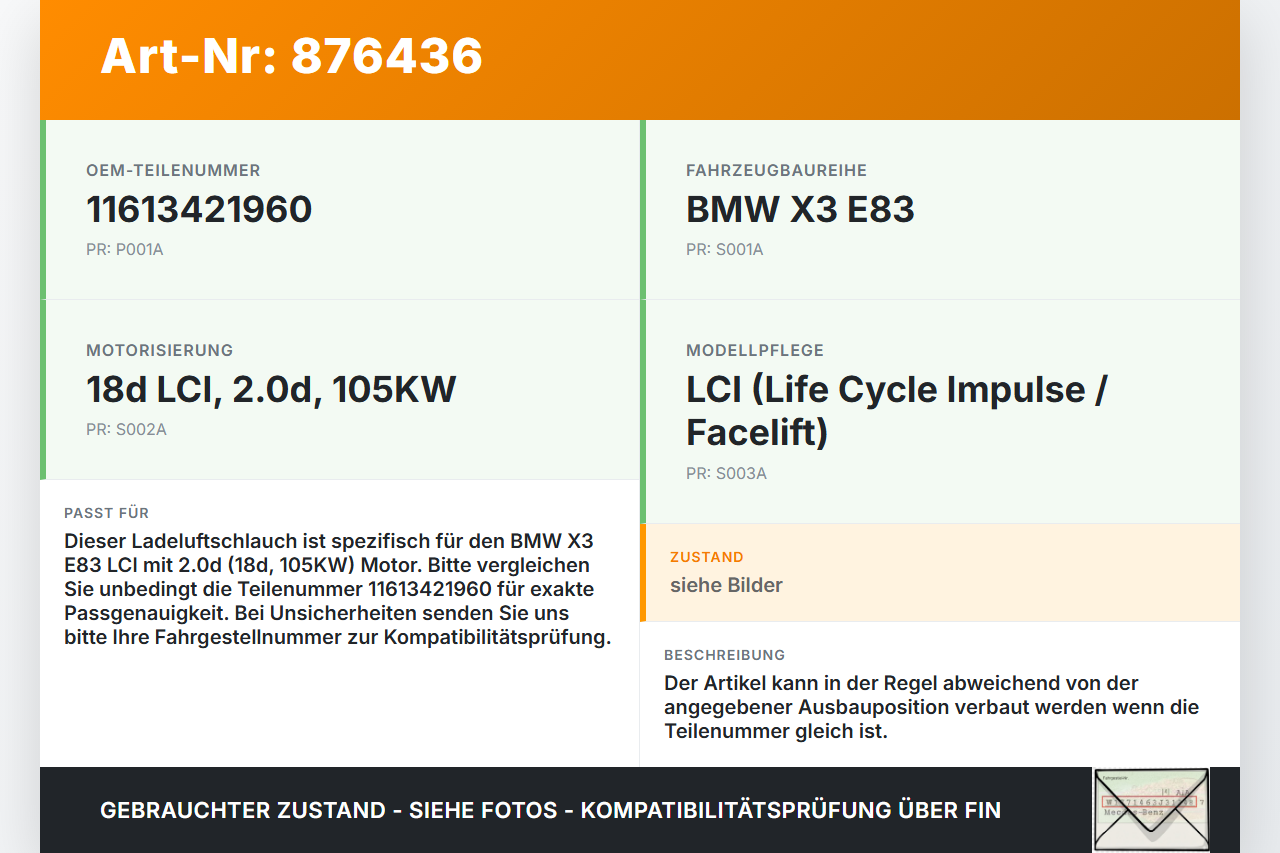Click the 18d LCI, 2.0d, 105KW engine text
The width and height of the screenshot is (1280, 853).
[x=271, y=390]
